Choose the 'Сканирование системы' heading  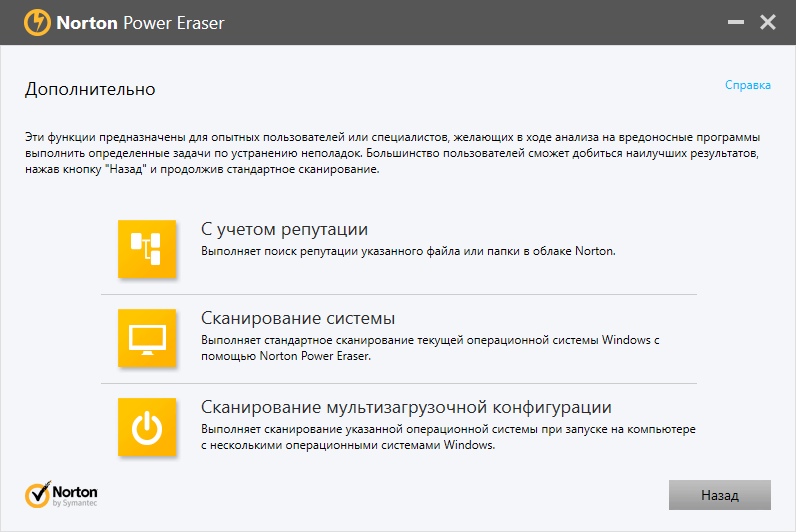[298, 318]
